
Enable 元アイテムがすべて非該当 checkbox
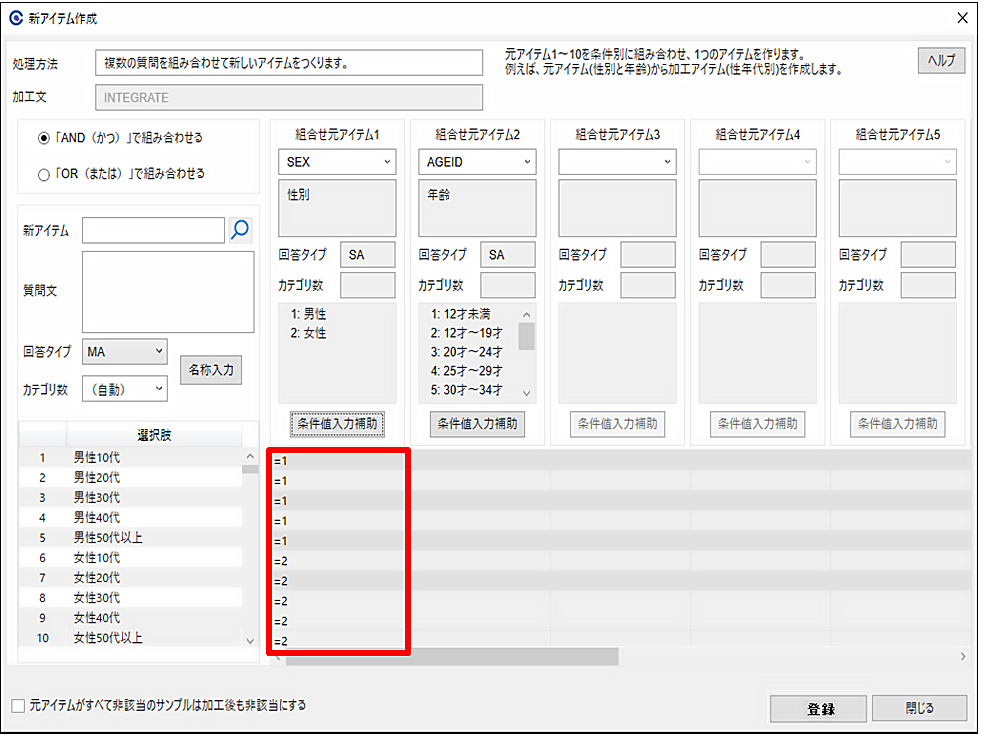pyautogui.click(x=18, y=706)
